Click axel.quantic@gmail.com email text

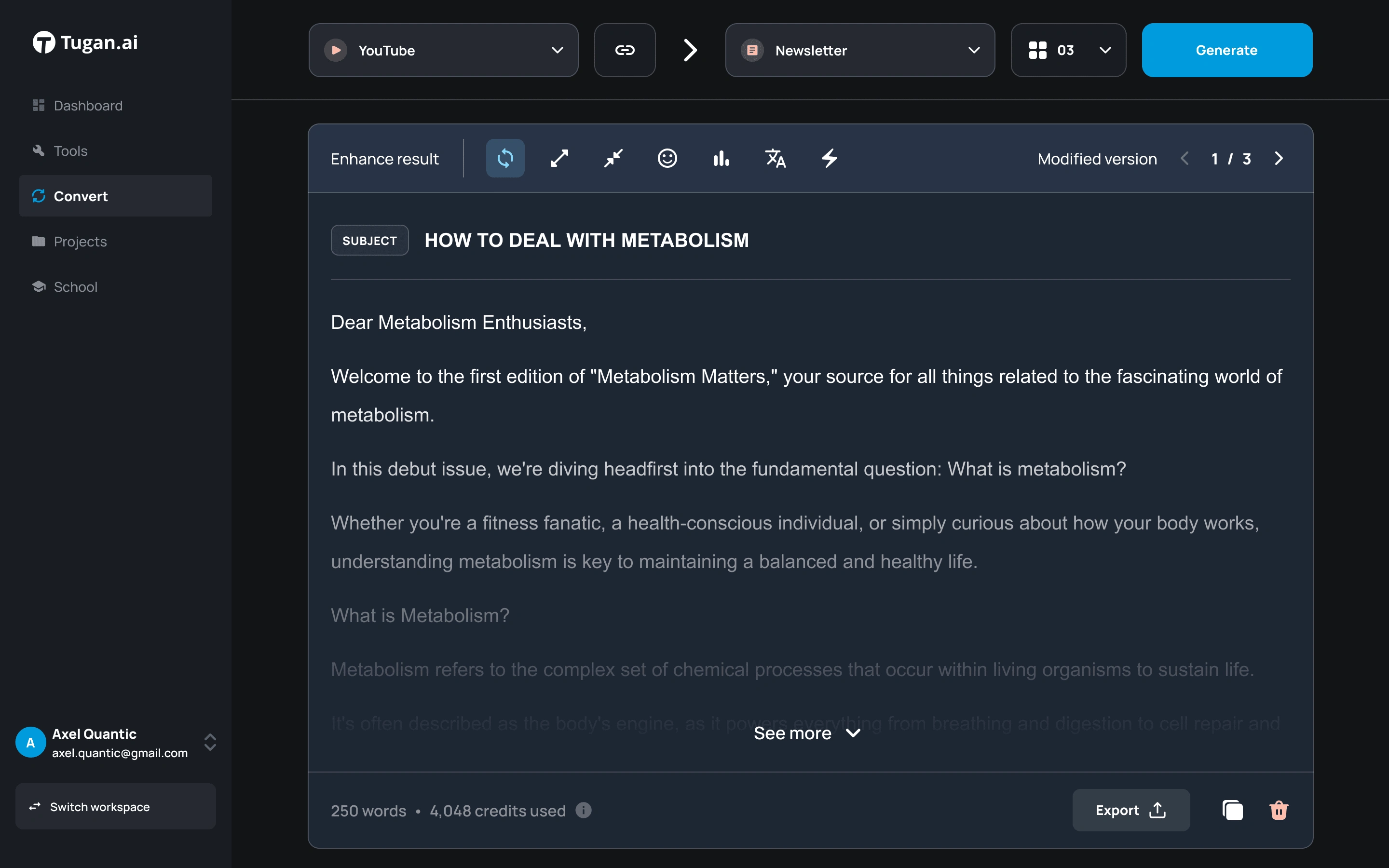[x=120, y=753]
